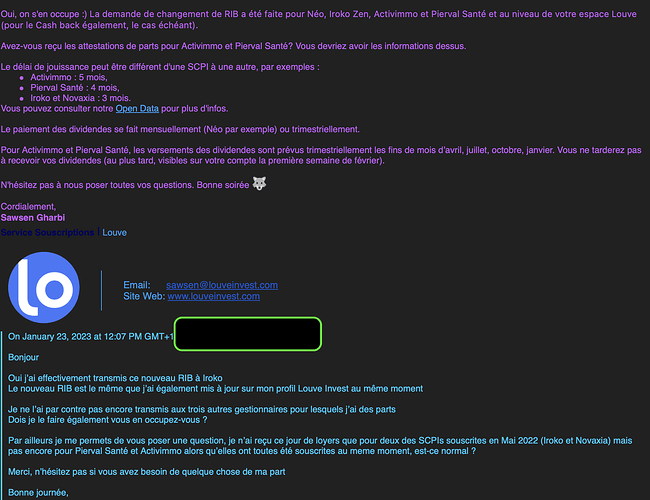Open the Open Data link
Image resolution: width=650 pixels, height=500 pixels.
tap(137, 109)
